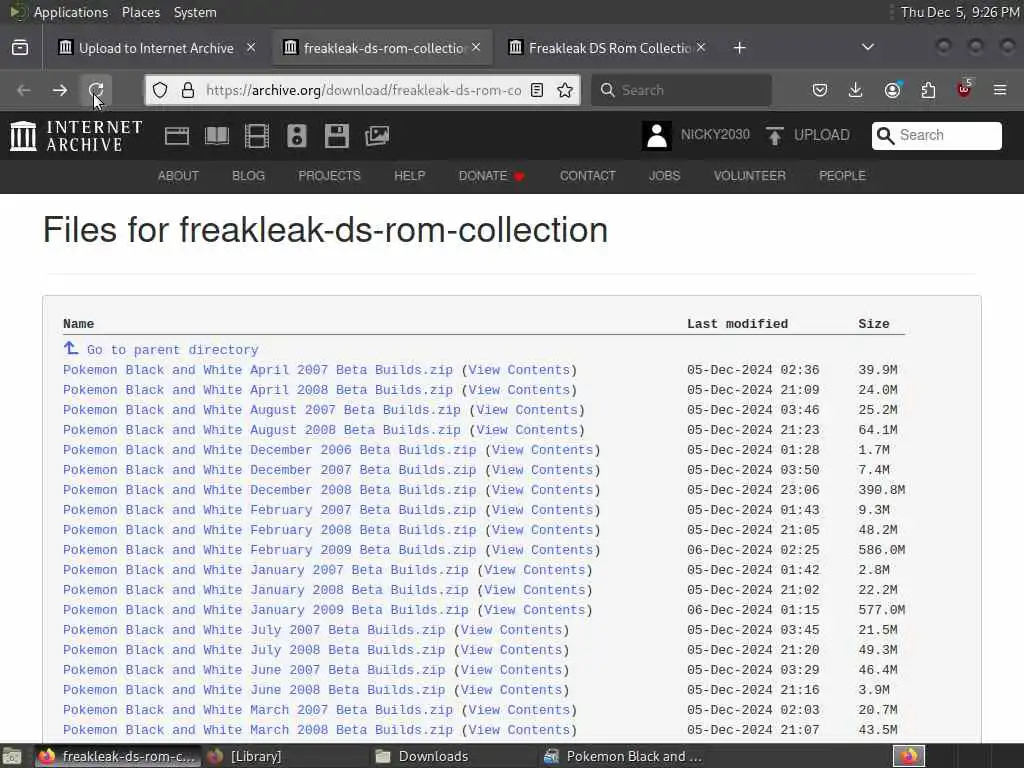Viewport: 1024px width, 768px height.
Task: Open the Applications menu
Action: point(71,12)
